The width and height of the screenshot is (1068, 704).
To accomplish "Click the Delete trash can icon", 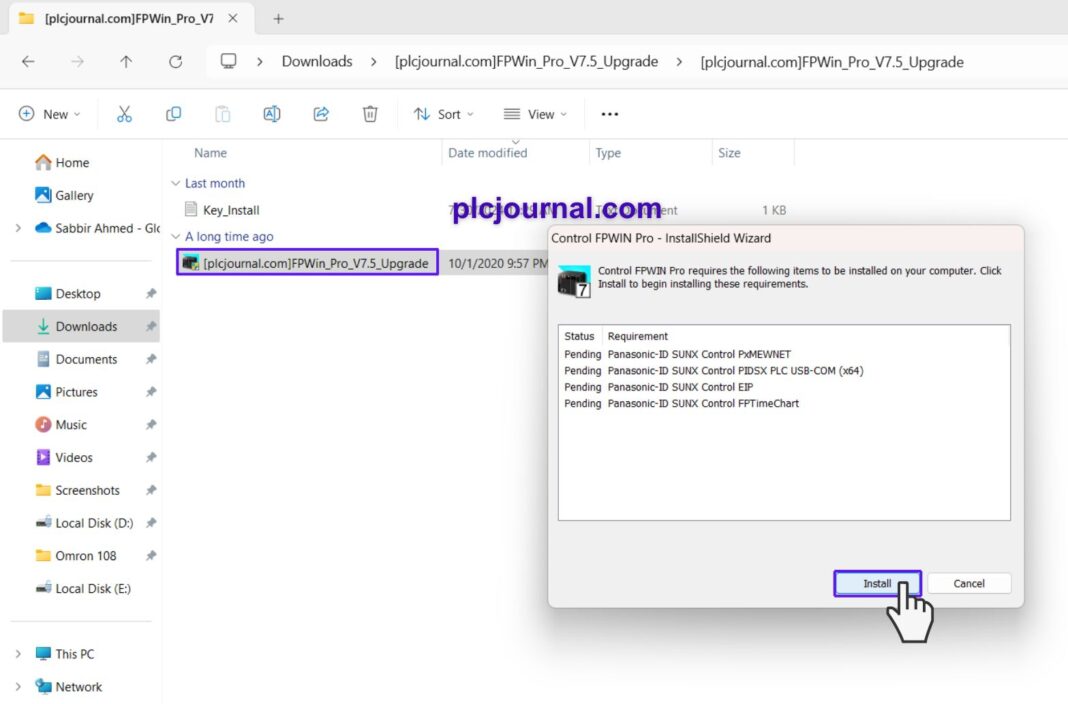I will tap(370, 114).
